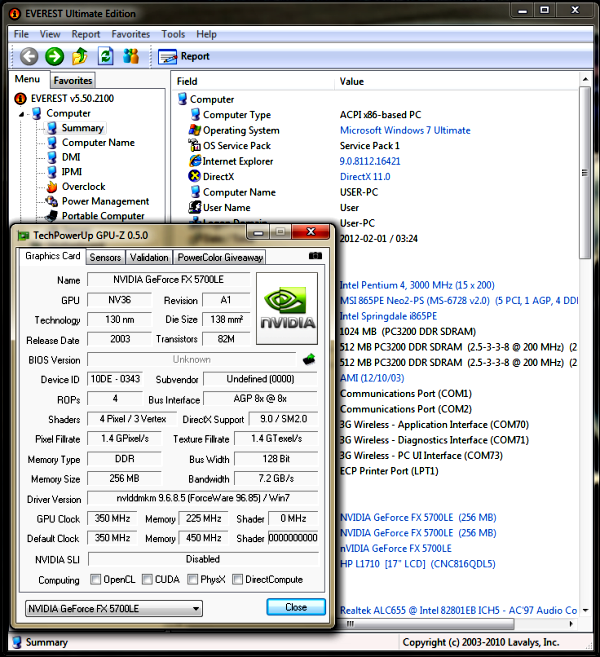This screenshot has width=600, height=657.
Task: Click the User Name row icon
Action: [194, 207]
